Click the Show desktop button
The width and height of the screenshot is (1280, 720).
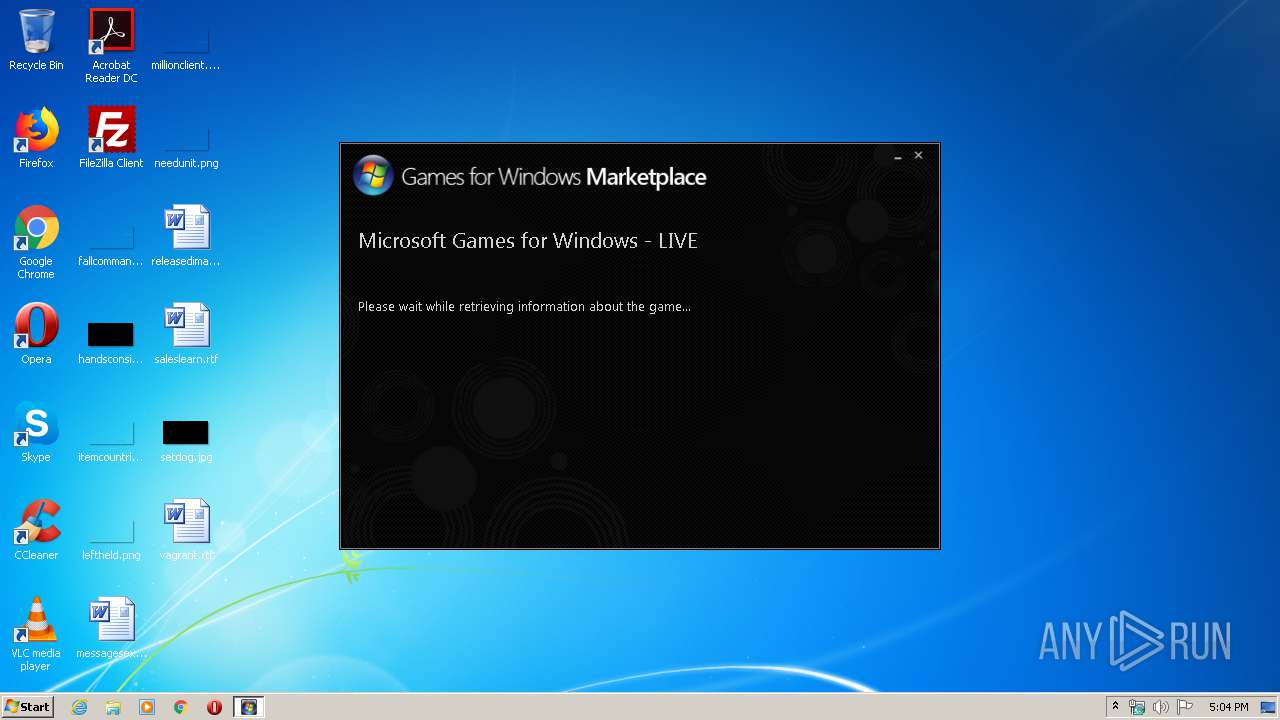click(1269, 707)
